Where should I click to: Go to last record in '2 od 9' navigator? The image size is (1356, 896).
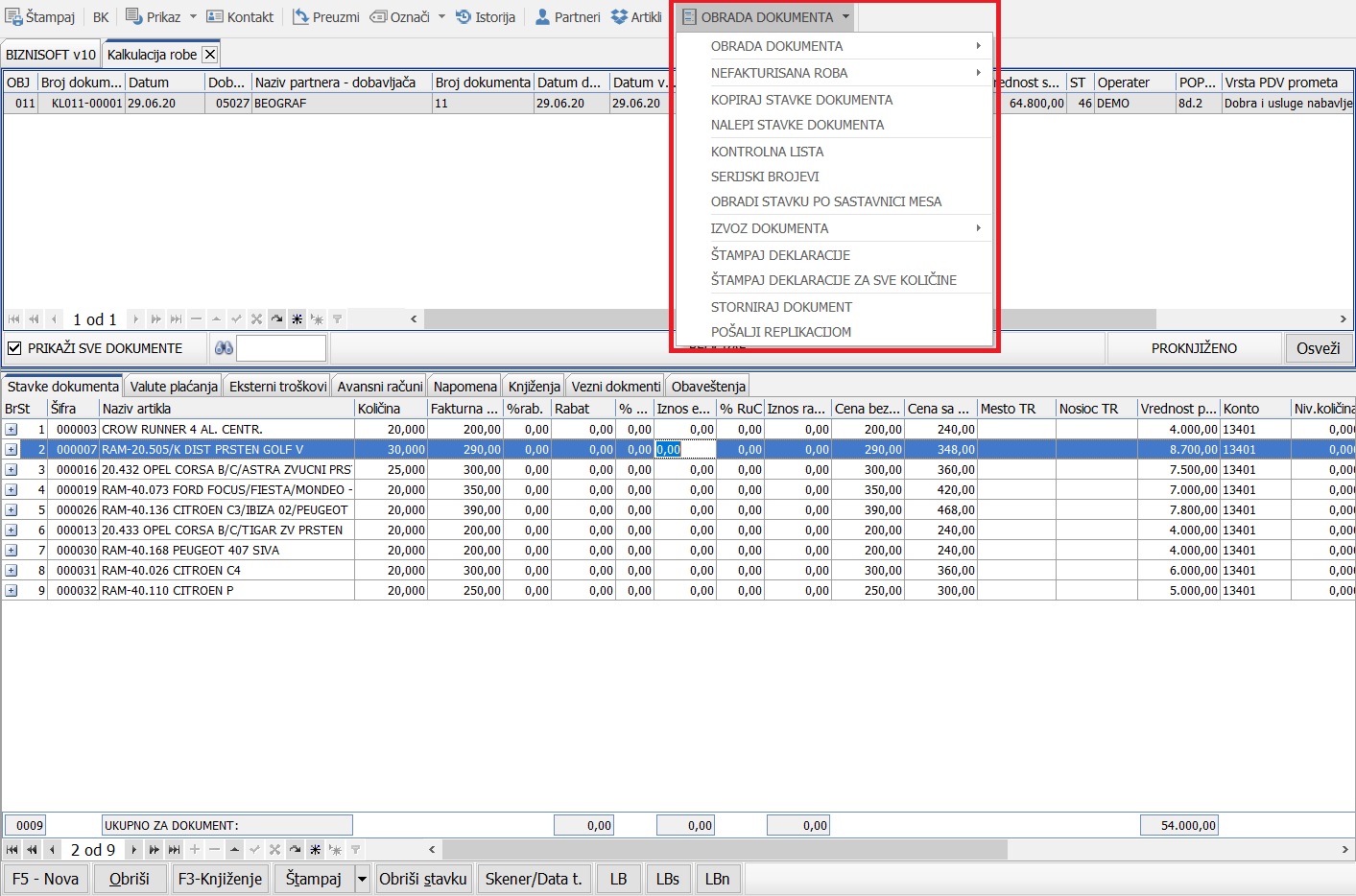(174, 850)
